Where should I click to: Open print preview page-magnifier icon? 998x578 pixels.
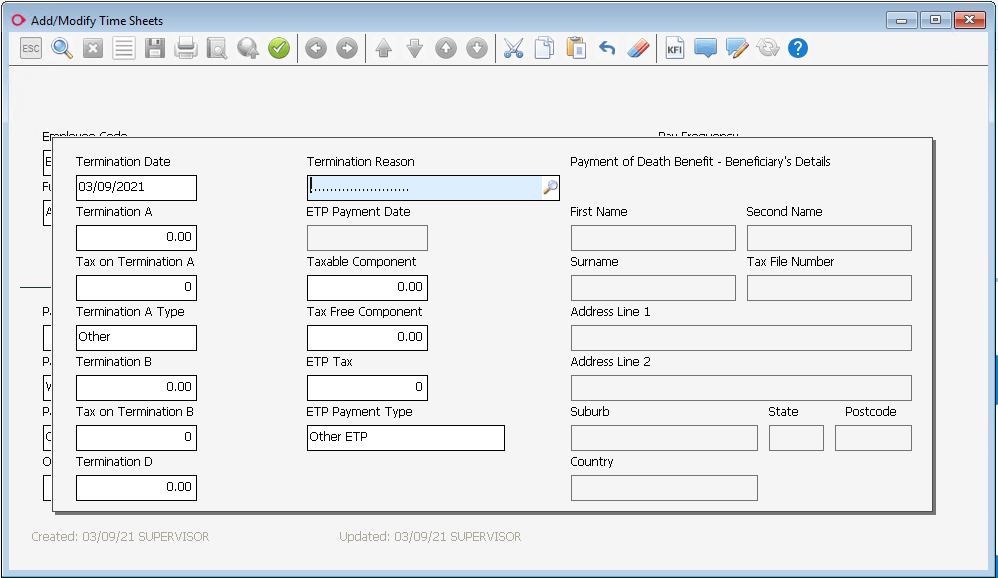pos(217,48)
